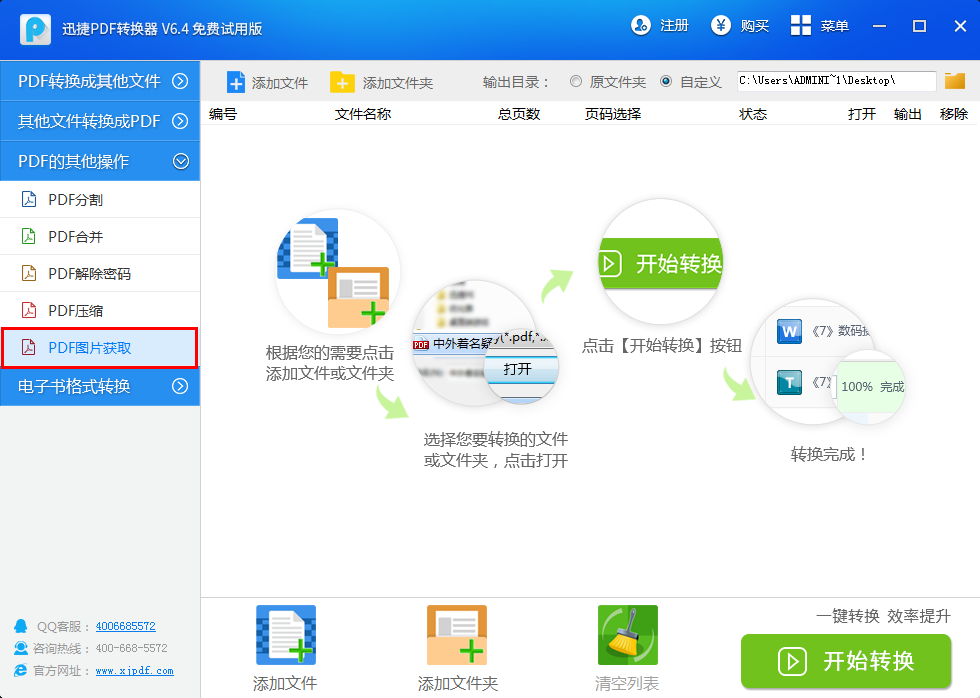The image size is (980, 698).
Task: Click 添加文件 text in top toolbar
Action: [280, 82]
